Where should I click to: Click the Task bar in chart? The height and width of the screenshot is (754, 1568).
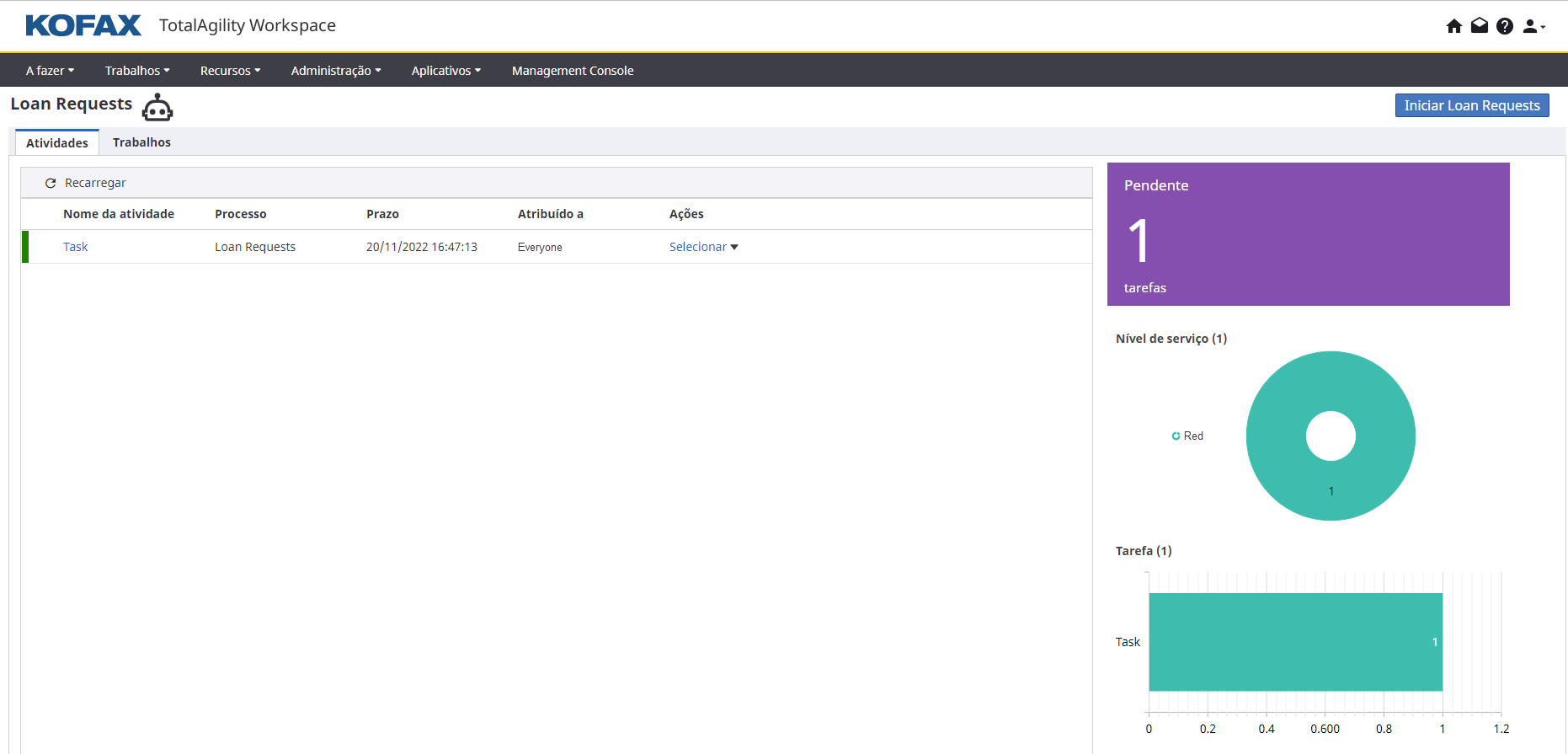1295,642
